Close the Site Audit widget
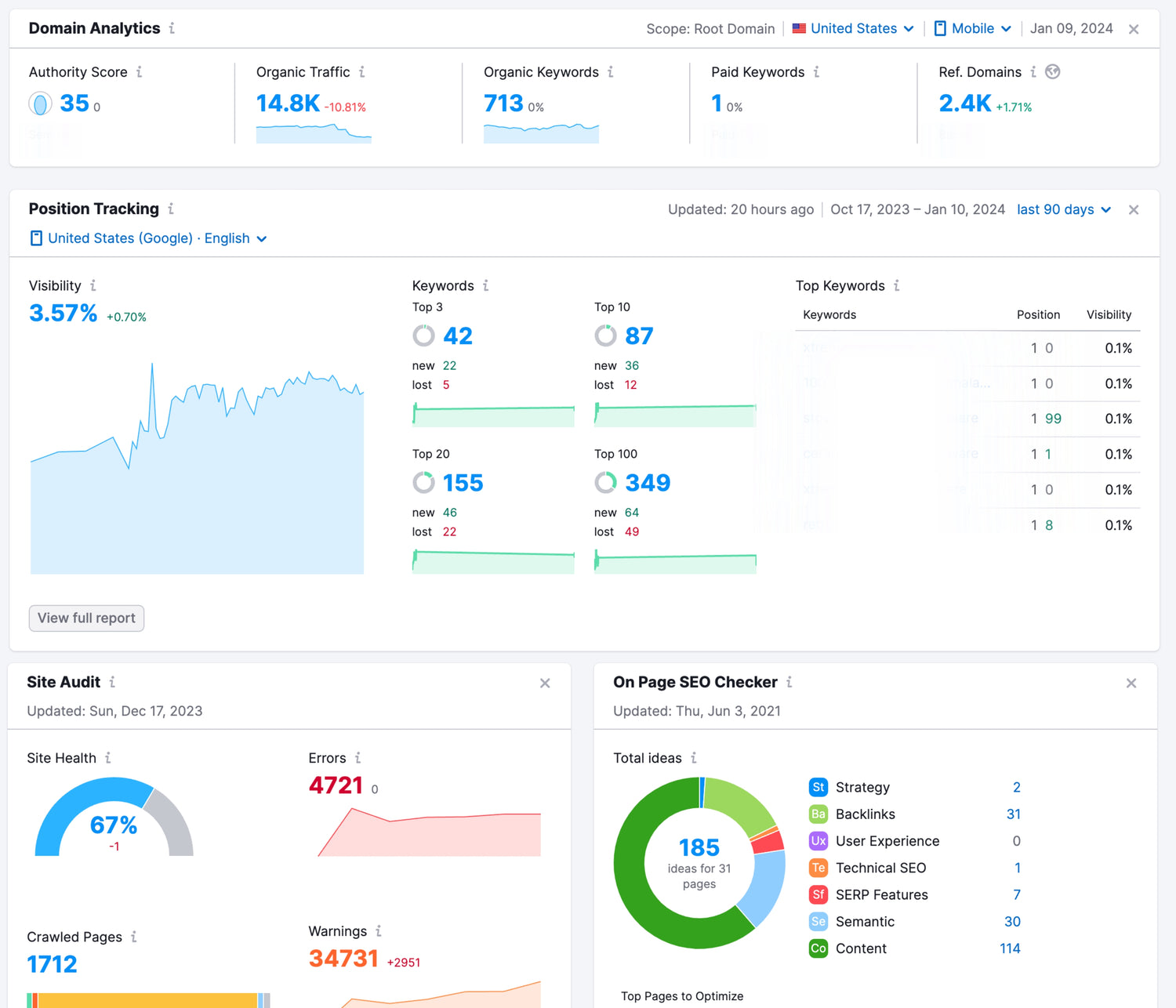The height and width of the screenshot is (1008, 1176). [x=545, y=683]
